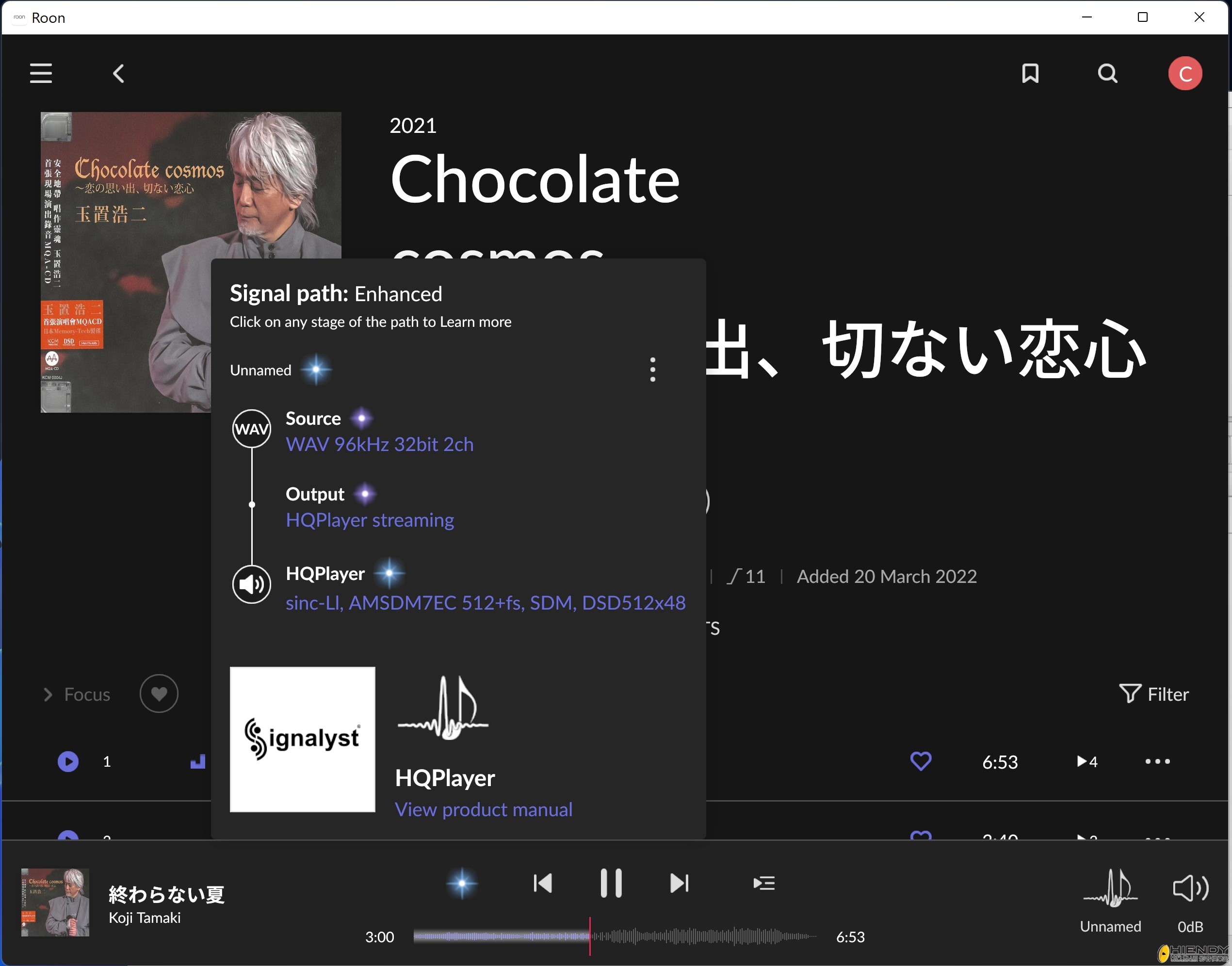Seek within the playback waveform progress bar

616,936
